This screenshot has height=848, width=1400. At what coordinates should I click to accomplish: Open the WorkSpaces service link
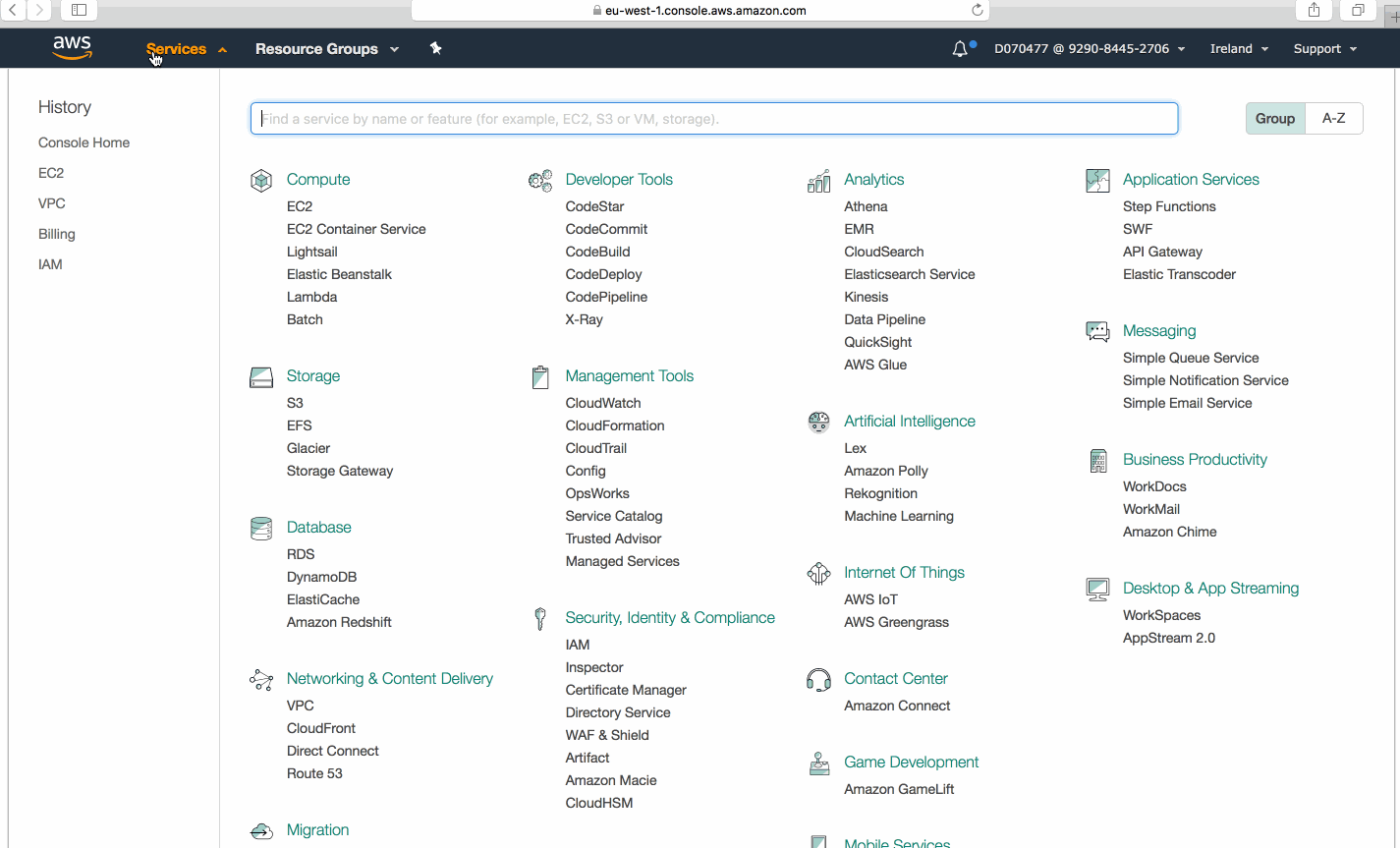pos(1161,615)
